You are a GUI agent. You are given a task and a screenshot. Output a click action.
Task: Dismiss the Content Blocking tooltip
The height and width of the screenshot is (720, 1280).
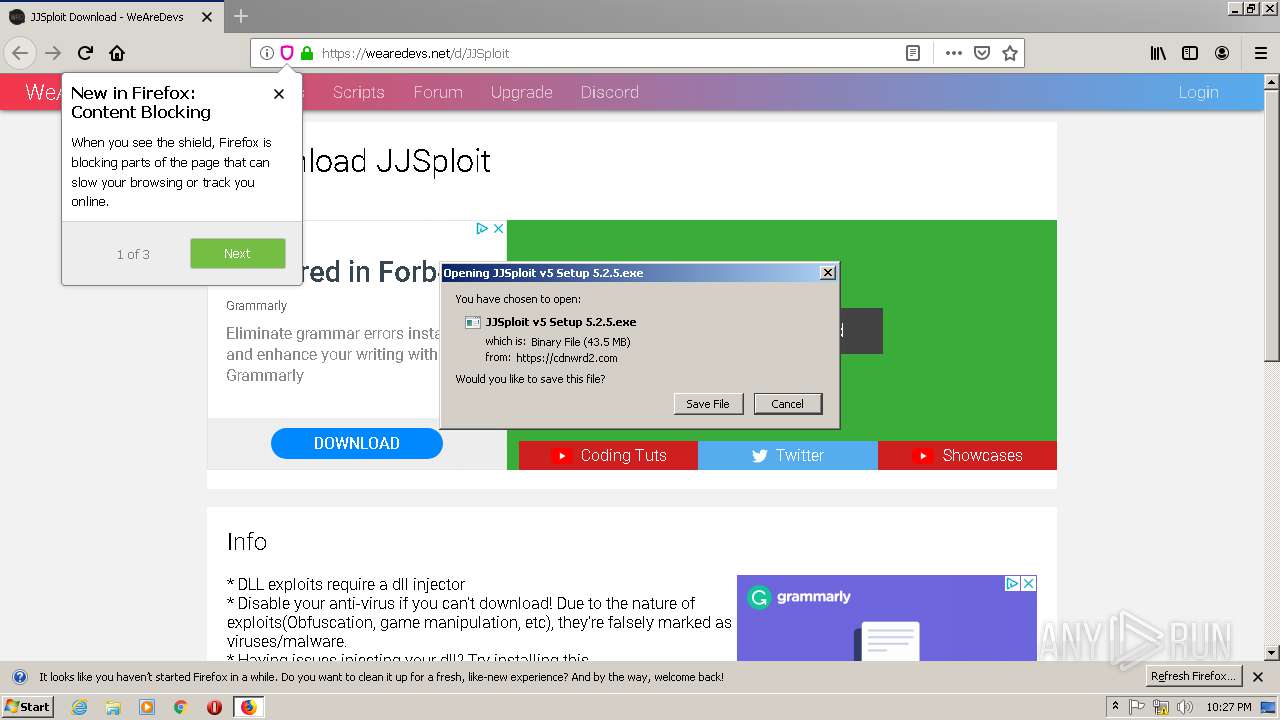coord(279,94)
